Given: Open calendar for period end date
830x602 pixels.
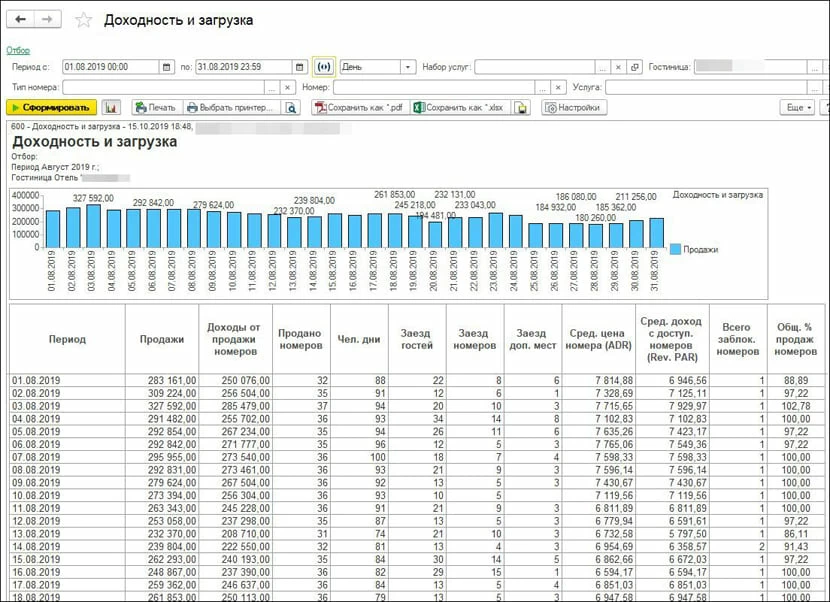Looking at the screenshot, I should click(298, 67).
